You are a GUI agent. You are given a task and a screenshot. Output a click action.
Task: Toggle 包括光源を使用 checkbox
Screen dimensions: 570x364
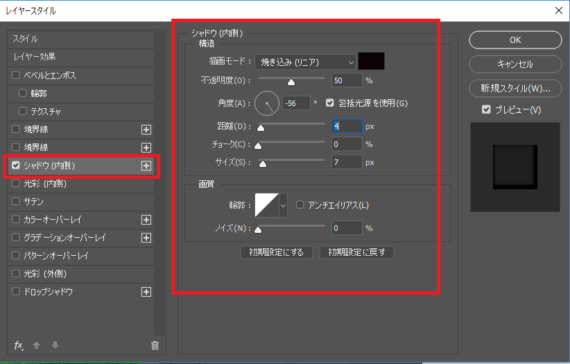[330, 103]
